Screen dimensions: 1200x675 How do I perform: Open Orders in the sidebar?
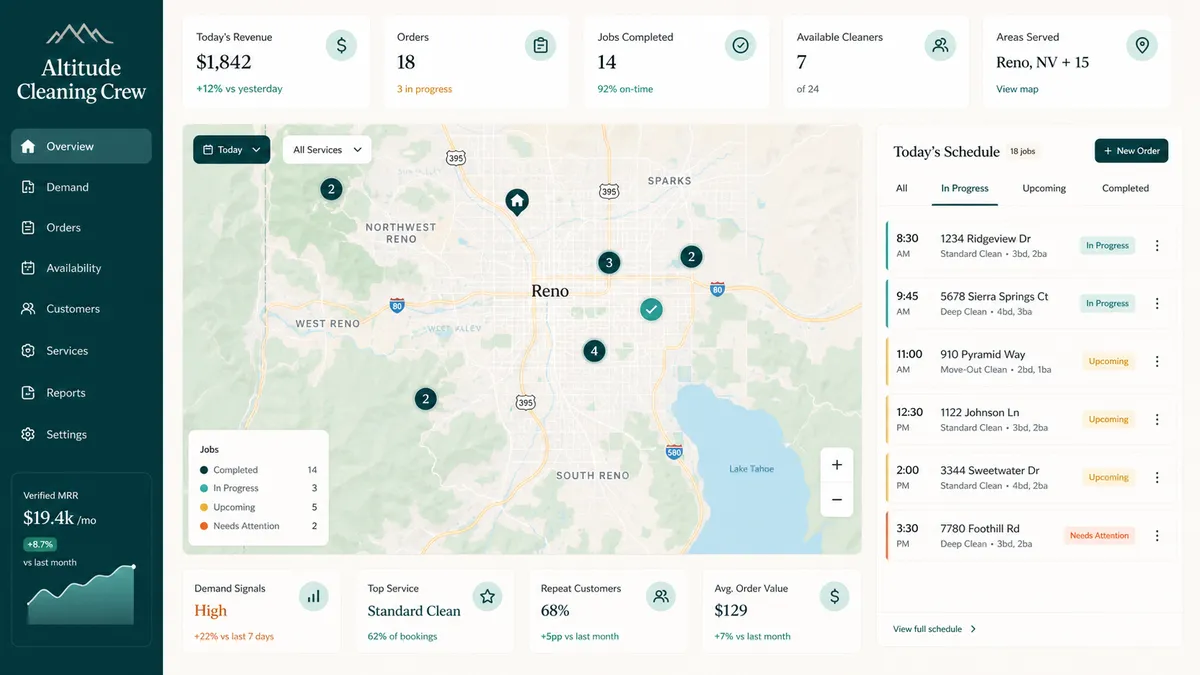click(81, 228)
